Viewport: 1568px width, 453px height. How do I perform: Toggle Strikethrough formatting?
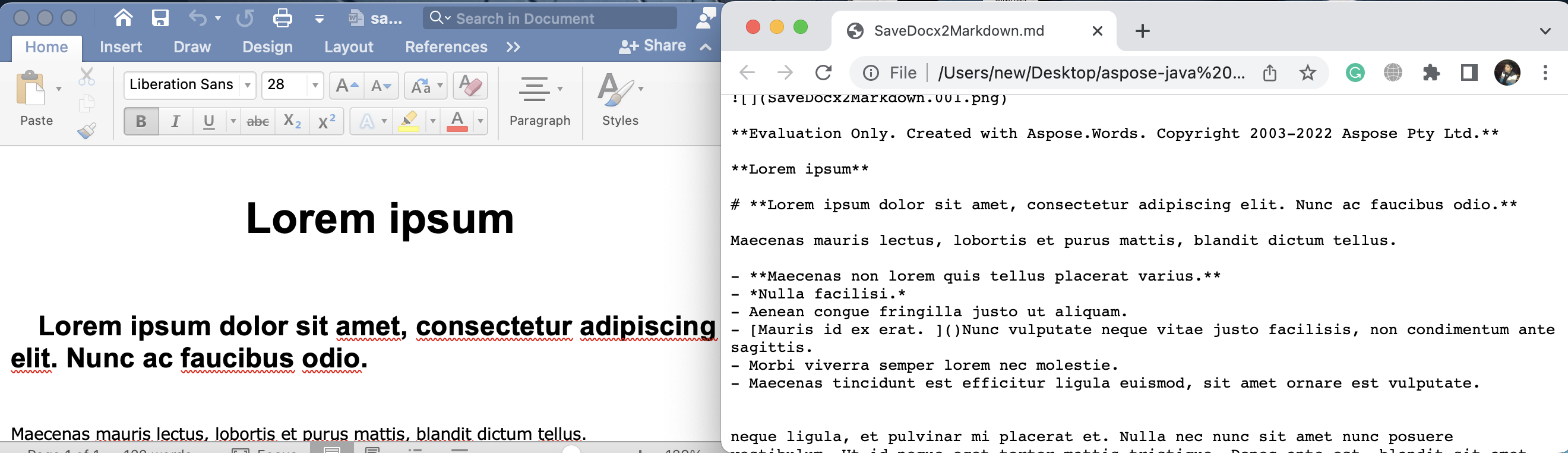coord(258,122)
